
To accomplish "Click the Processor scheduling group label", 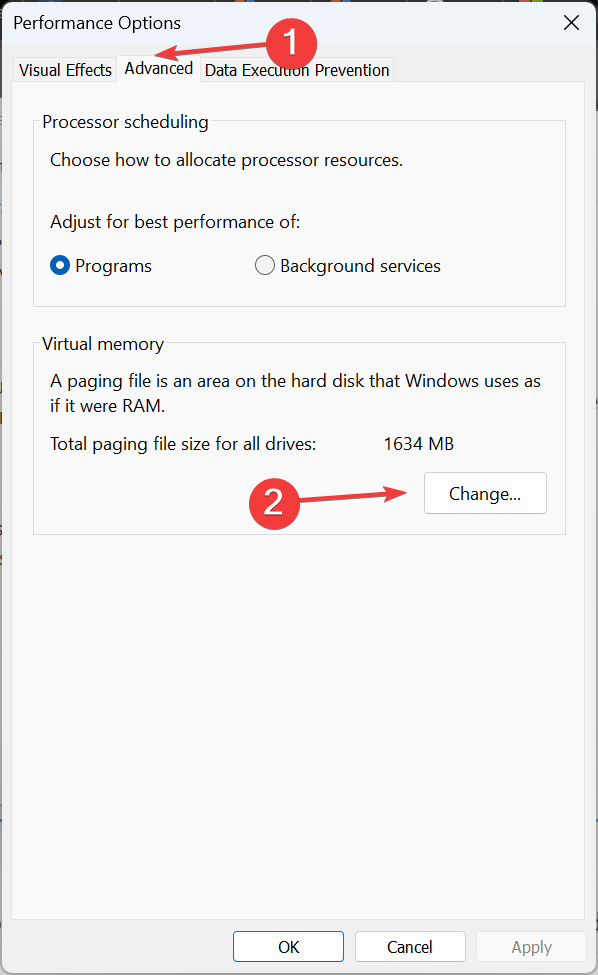I will [x=125, y=122].
